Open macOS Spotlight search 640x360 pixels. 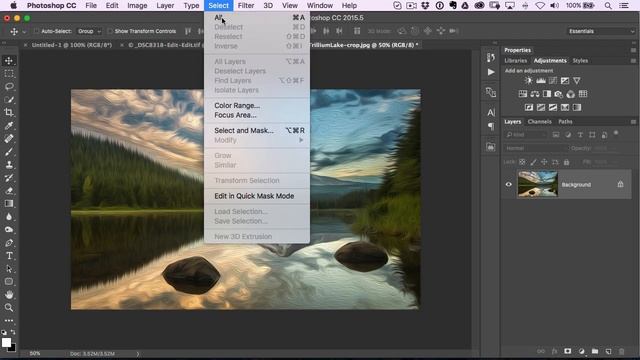coord(608,6)
